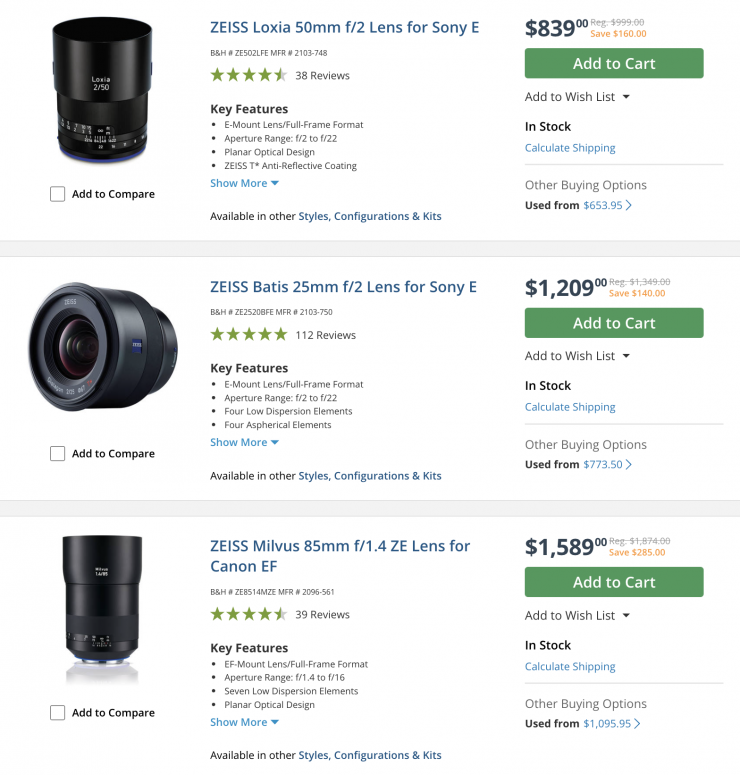The image size is (740, 775).
Task: Add ZEISS Batis 25mm to cart
Action: tap(614, 323)
